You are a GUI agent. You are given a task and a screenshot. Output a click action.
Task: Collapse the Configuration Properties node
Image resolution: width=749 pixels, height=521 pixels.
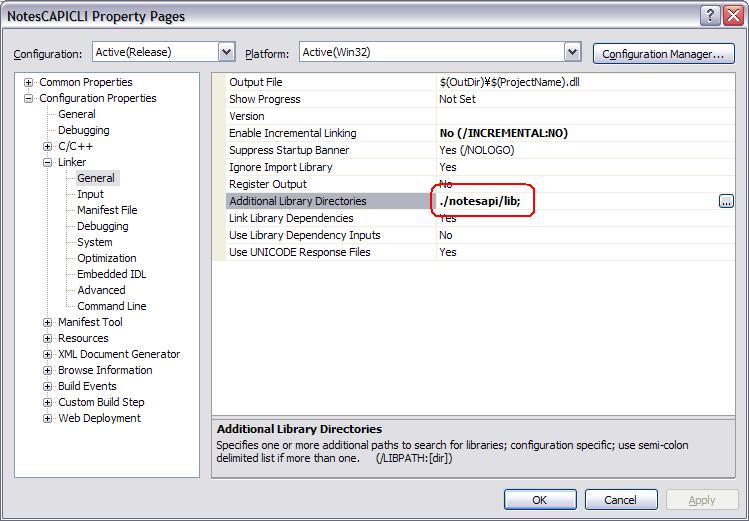[x=29, y=98]
